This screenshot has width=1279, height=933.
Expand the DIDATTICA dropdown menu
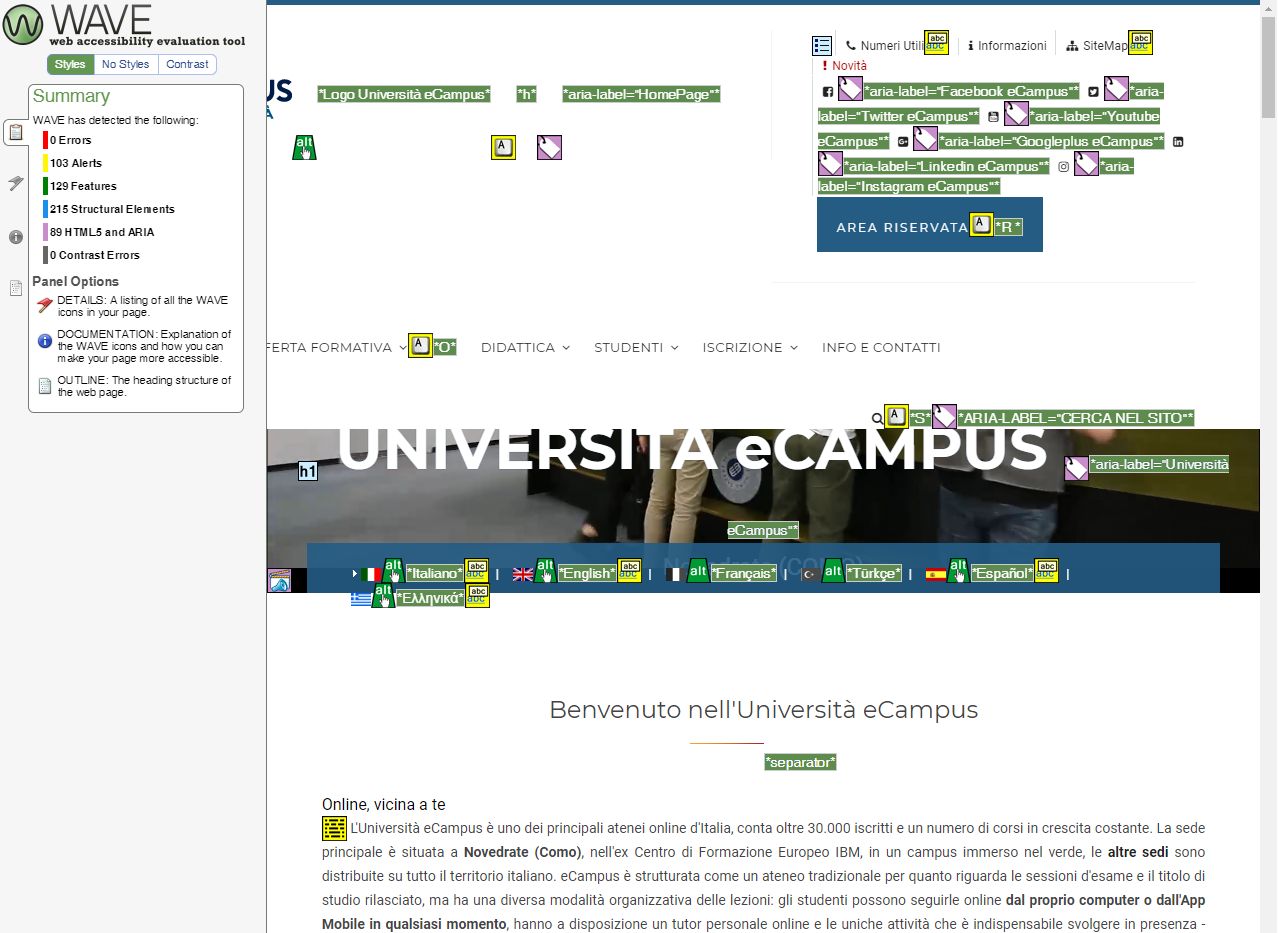click(525, 347)
